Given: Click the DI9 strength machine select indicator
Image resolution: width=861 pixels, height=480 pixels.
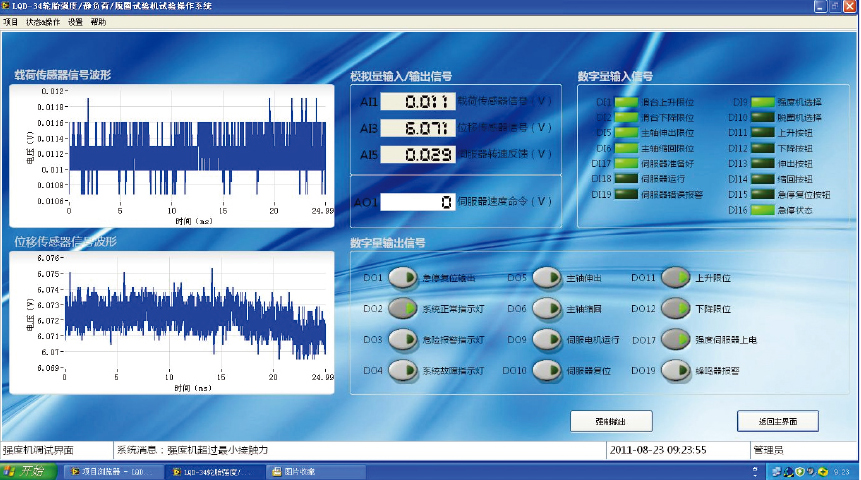Looking at the screenshot, I should pos(762,102).
